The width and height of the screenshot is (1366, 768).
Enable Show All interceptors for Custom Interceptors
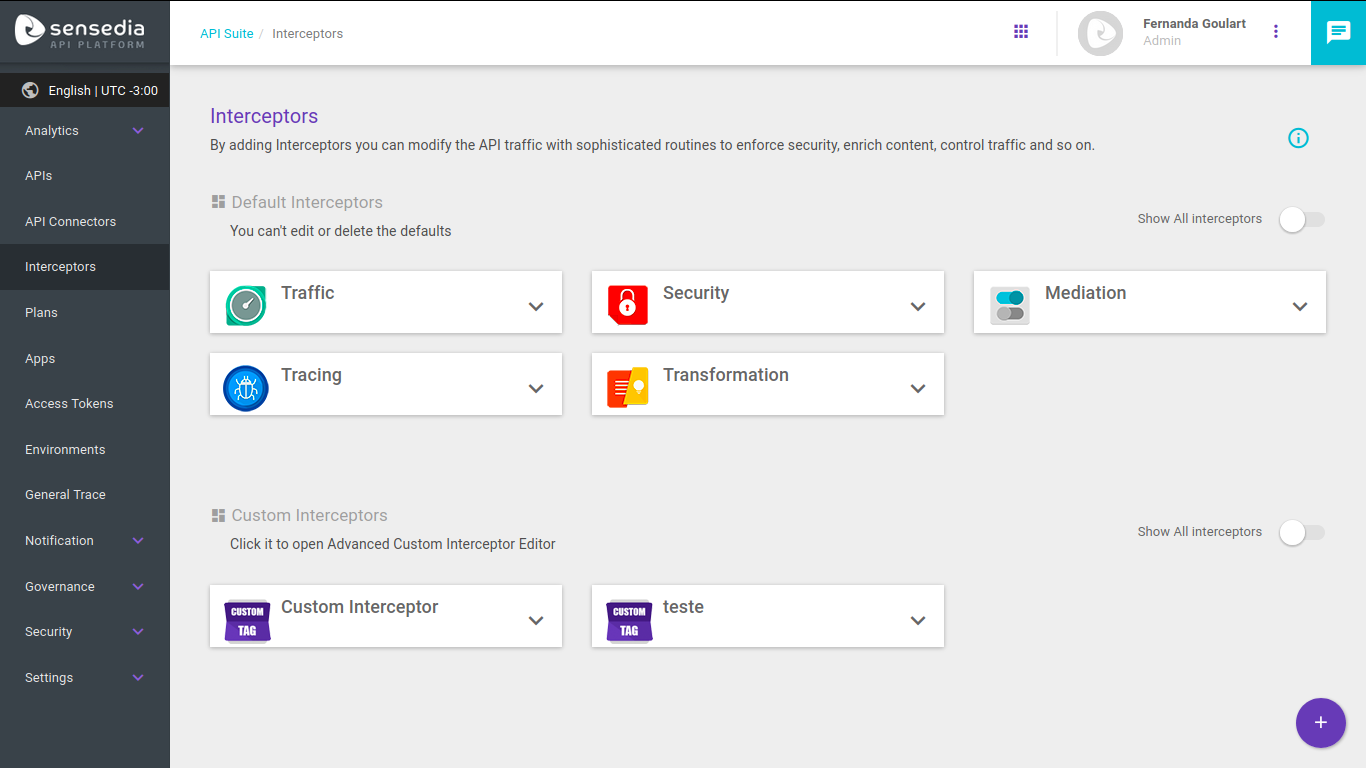tap(1301, 532)
